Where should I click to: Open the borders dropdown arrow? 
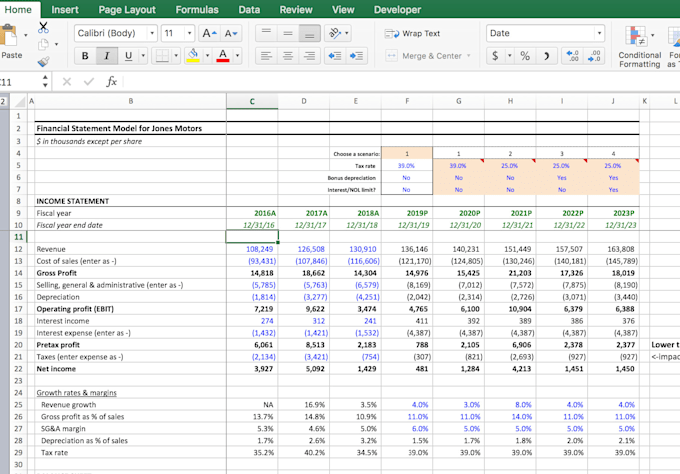176,56
